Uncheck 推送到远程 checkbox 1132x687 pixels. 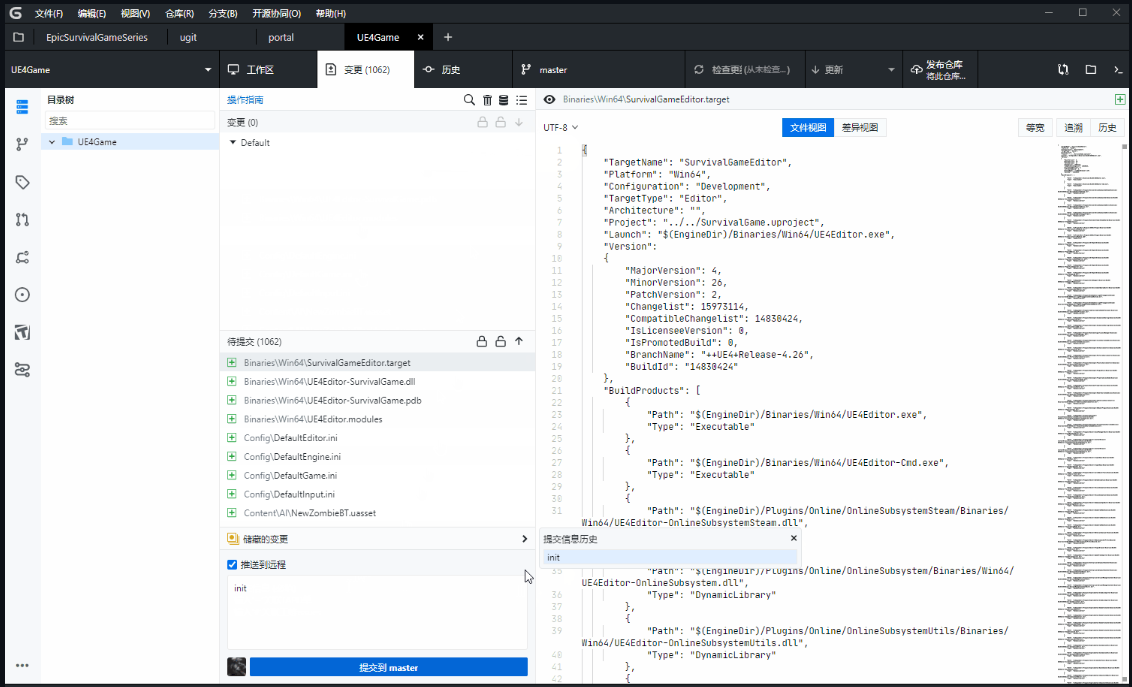click(x=232, y=564)
